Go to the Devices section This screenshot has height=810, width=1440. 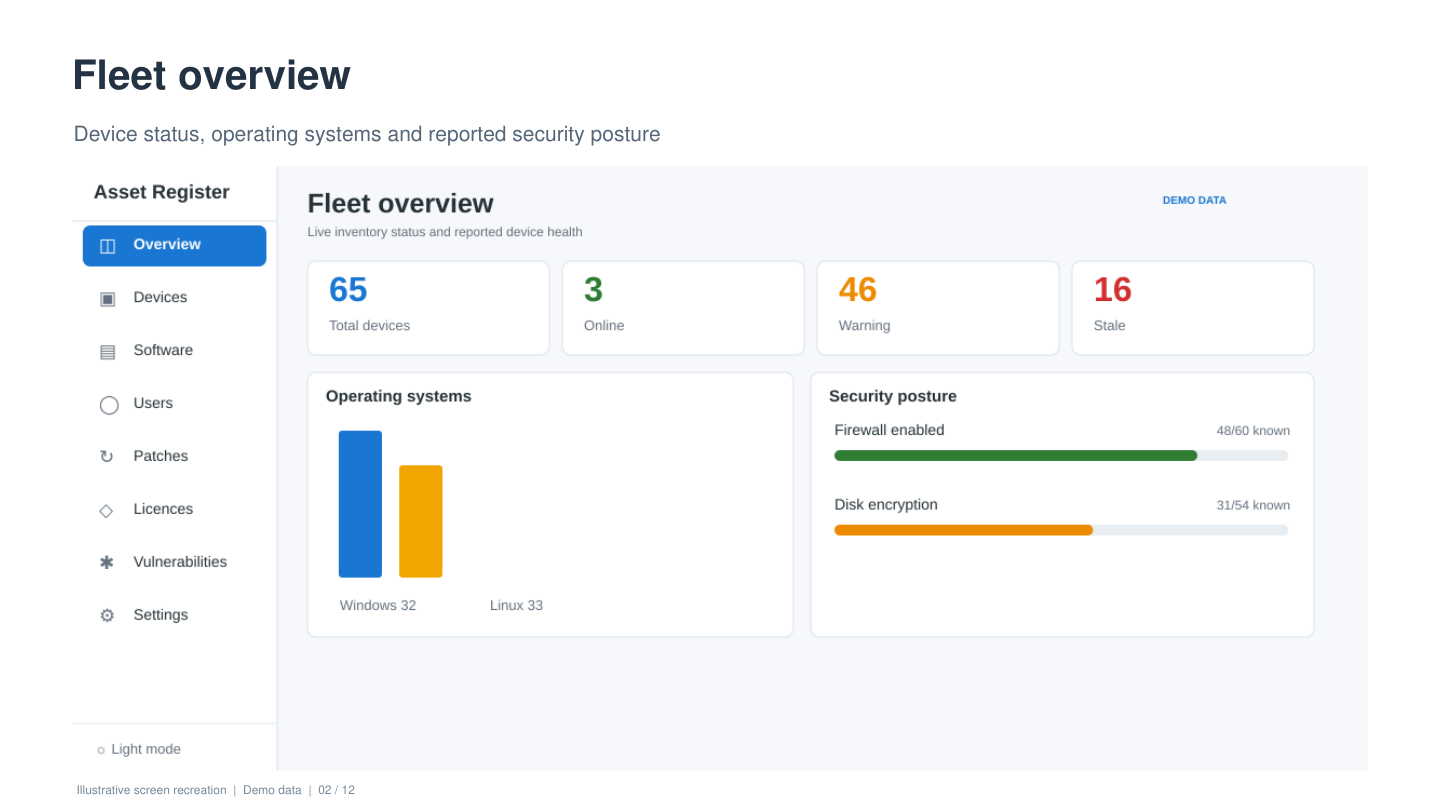(x=174, y=298)
